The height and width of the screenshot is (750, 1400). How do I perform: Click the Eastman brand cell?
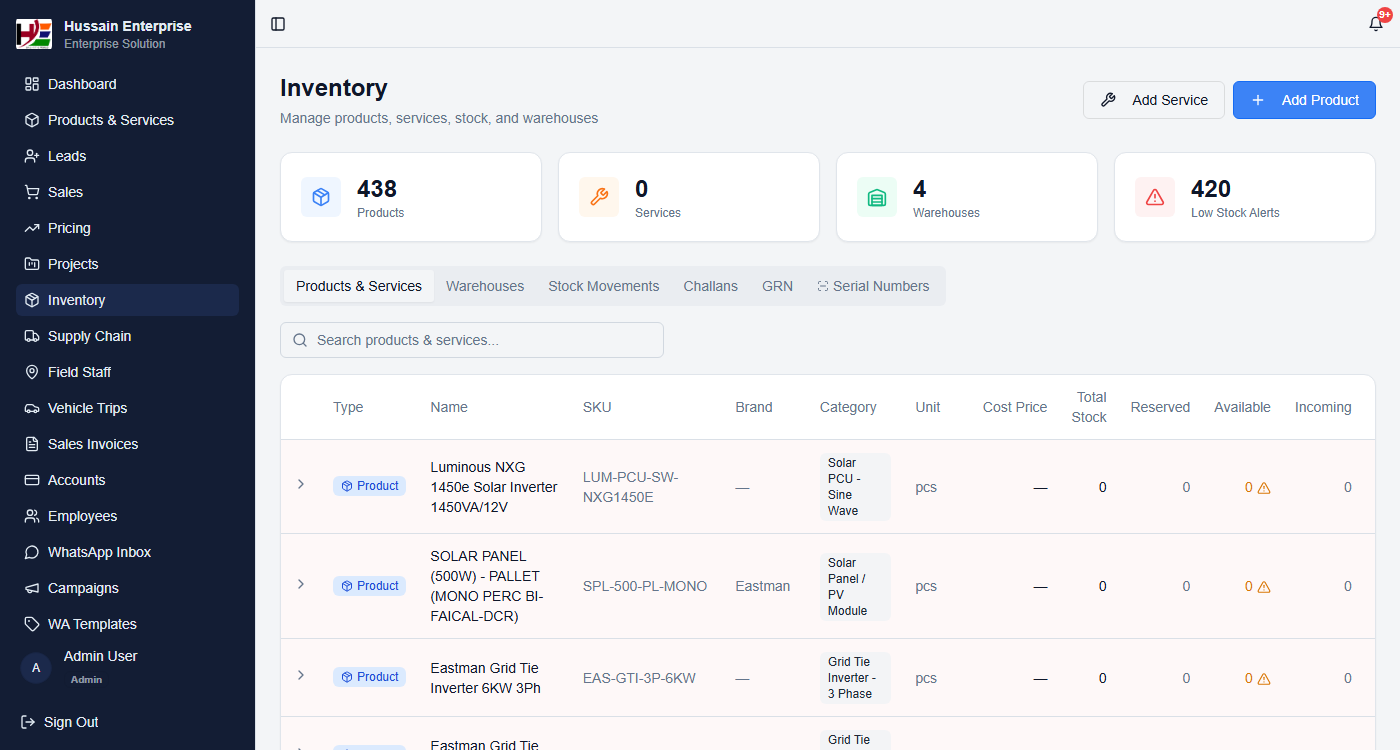click(763, 586)
